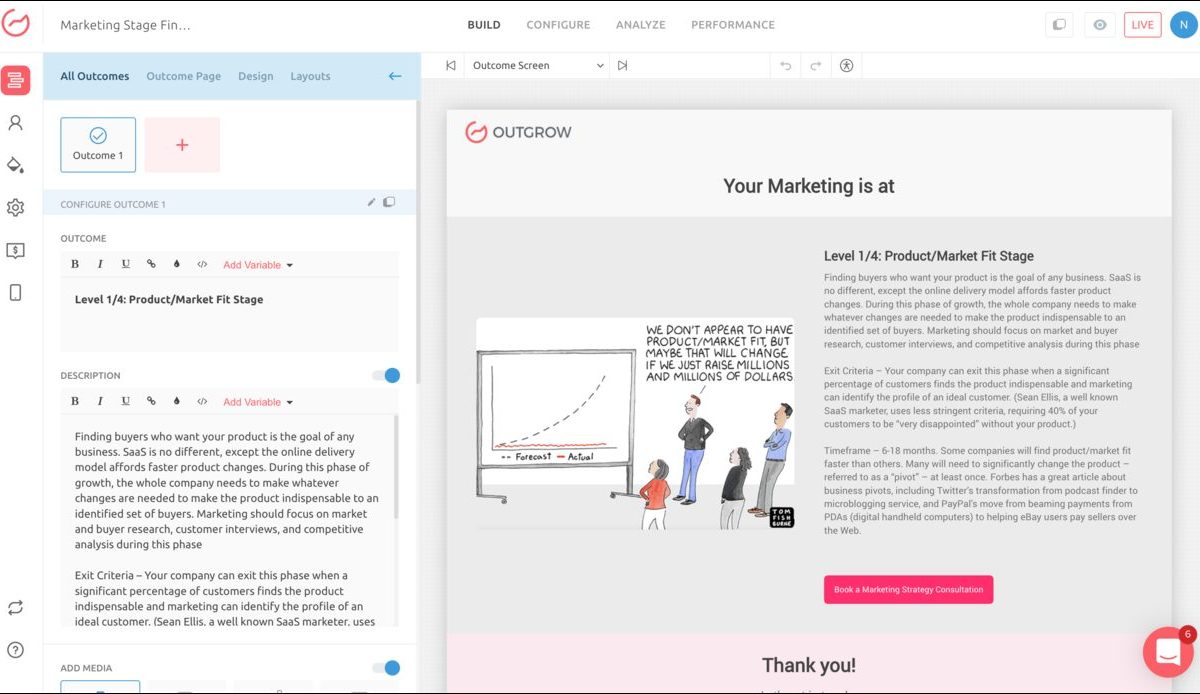The image size is (1200, 694).
Task: Click the LIVE button
Action: click(1142, 25)
